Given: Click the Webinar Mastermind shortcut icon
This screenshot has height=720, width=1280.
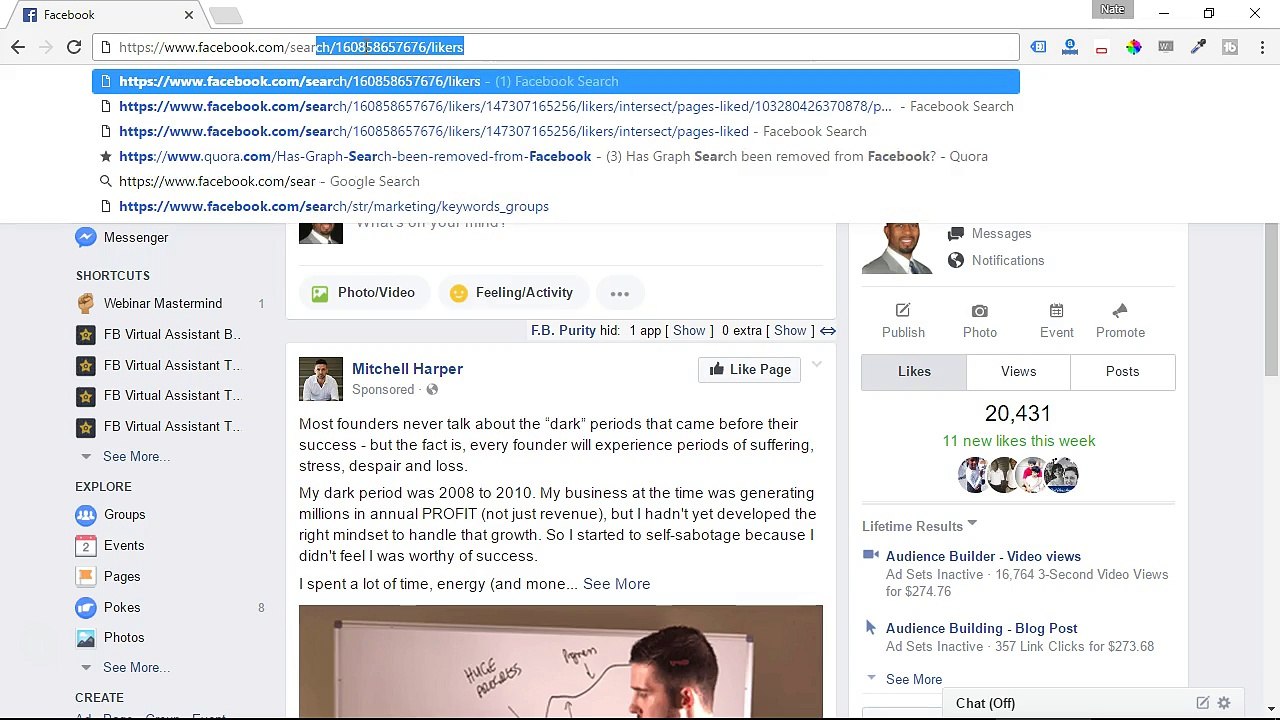Looking at the screenshot, I should [x=86, y=303].
